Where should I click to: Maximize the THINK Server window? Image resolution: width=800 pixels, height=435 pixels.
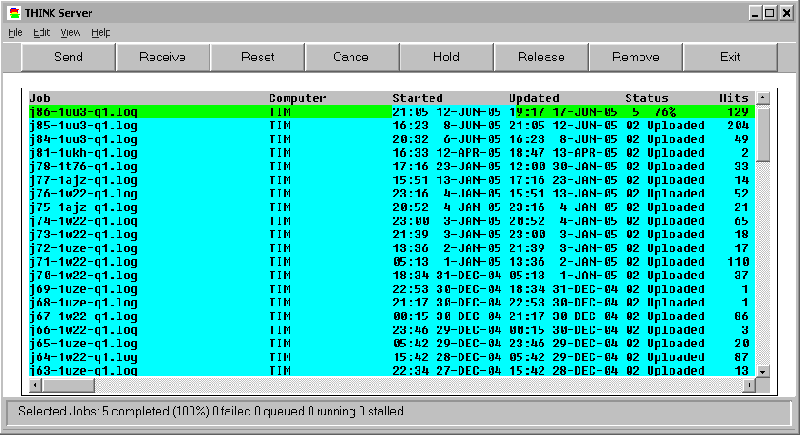770,13
